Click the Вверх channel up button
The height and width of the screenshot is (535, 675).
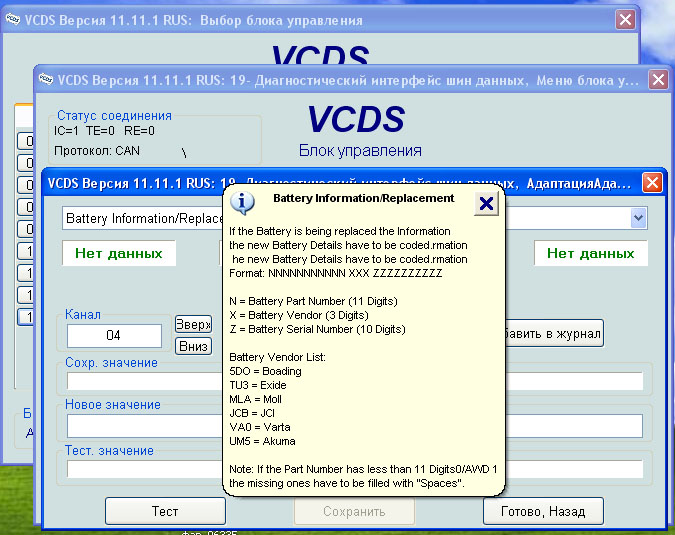(x=193, y=324)
